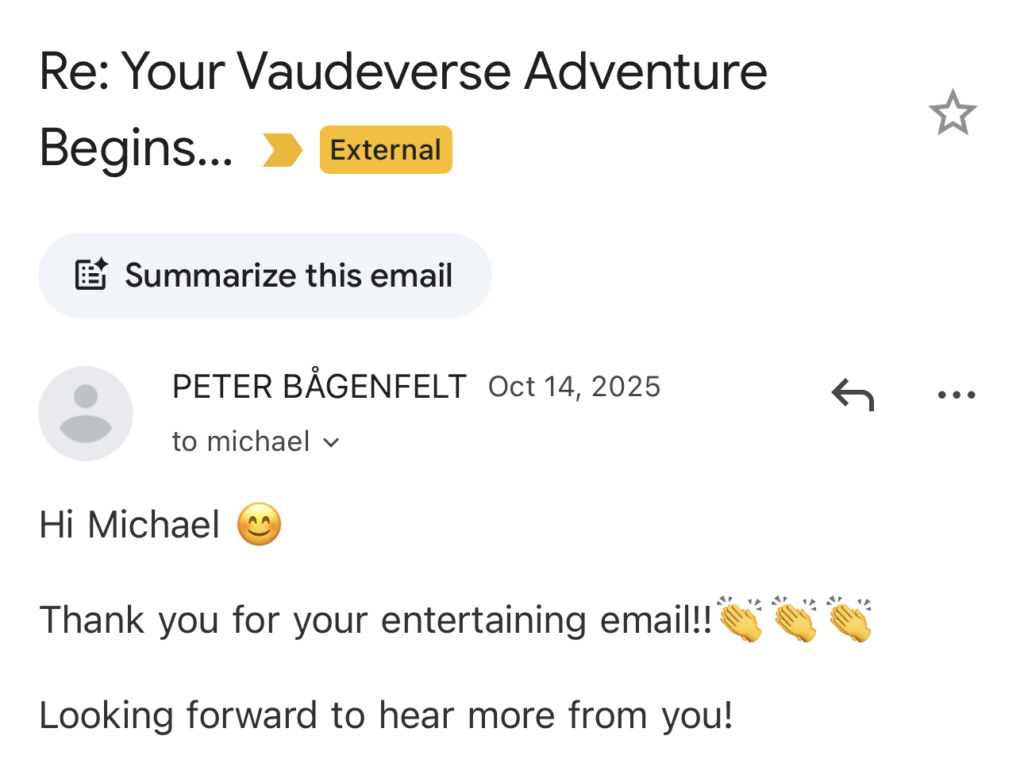Click the "to michael" recipient text
Screen dimensions: 1024x763
tap(240, 442)
